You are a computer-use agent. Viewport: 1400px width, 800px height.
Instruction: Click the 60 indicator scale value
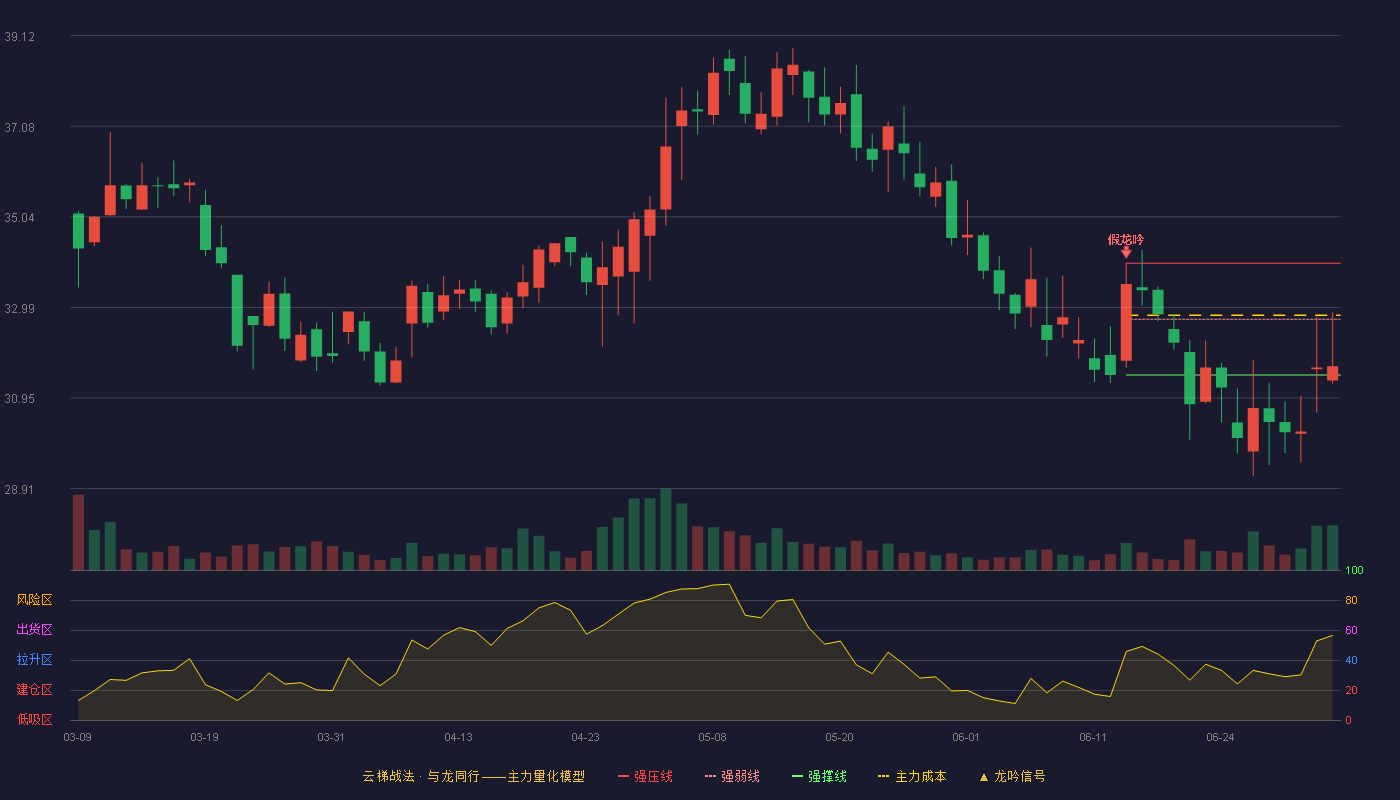click(x=1351, y=631)
